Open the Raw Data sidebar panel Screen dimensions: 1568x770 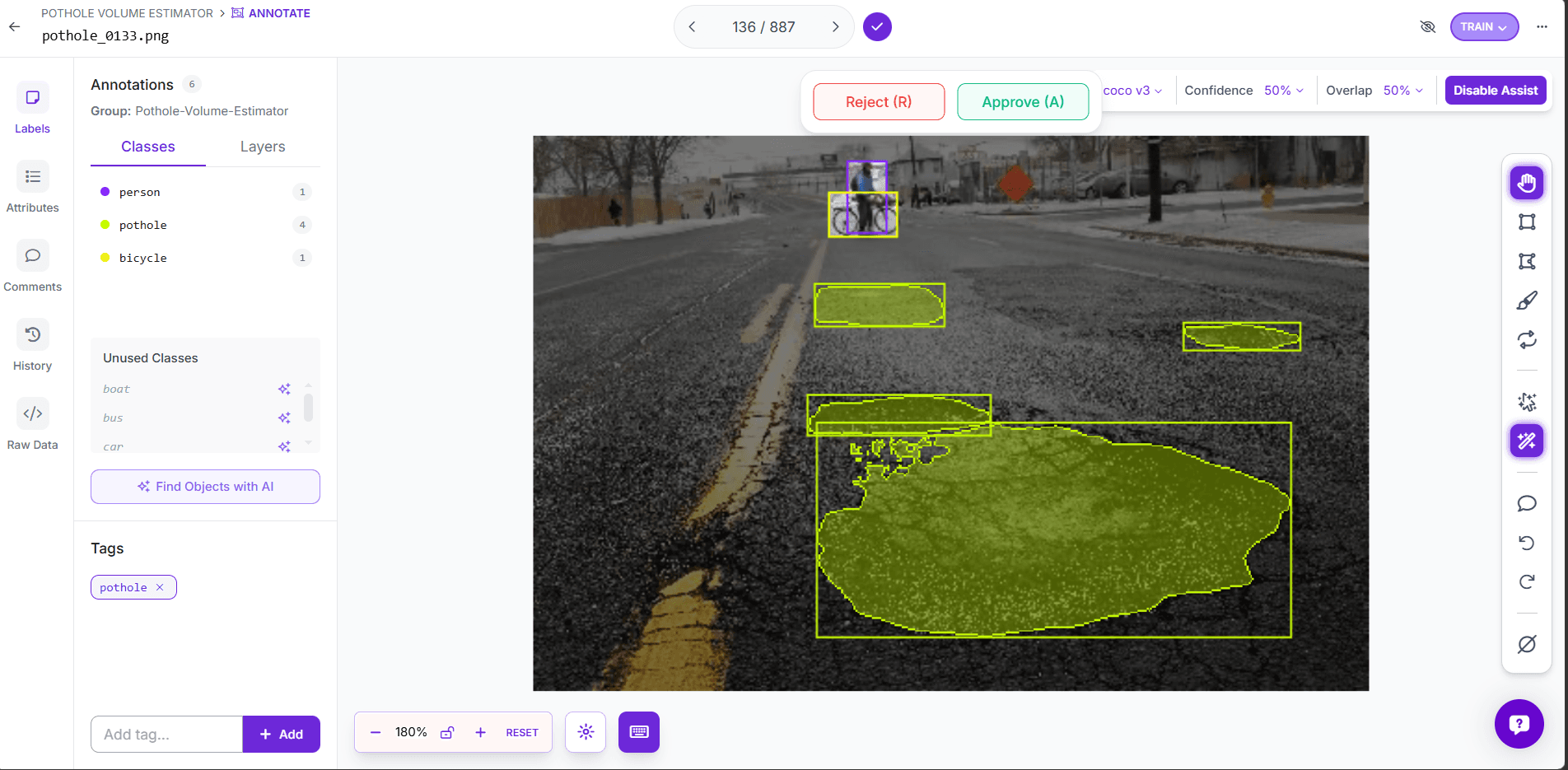[x=32, y=424]
